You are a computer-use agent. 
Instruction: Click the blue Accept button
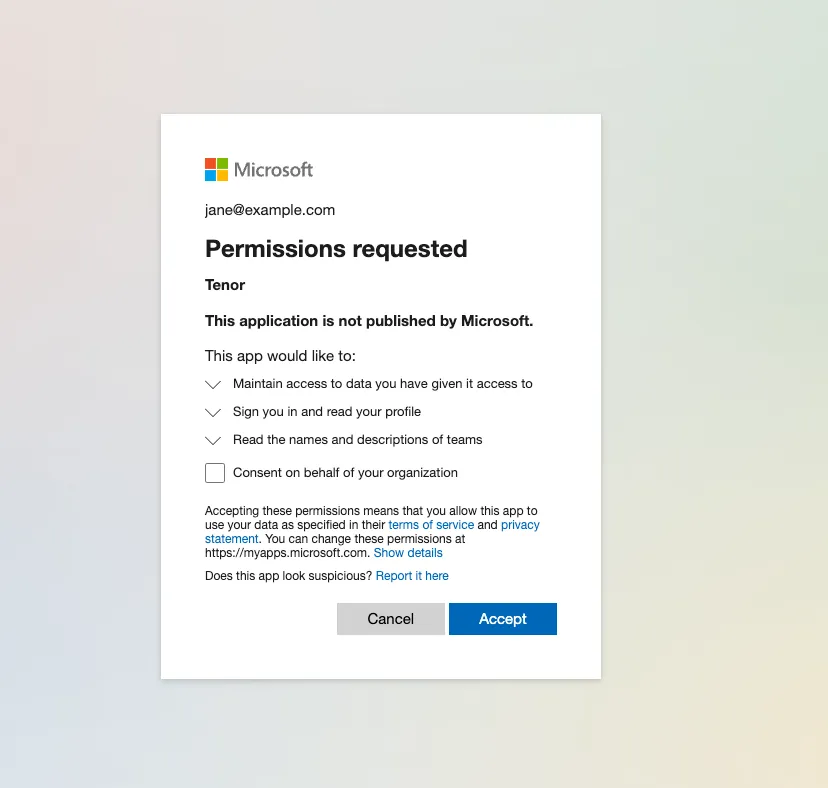pyautogui.click(x=503, y=619)
